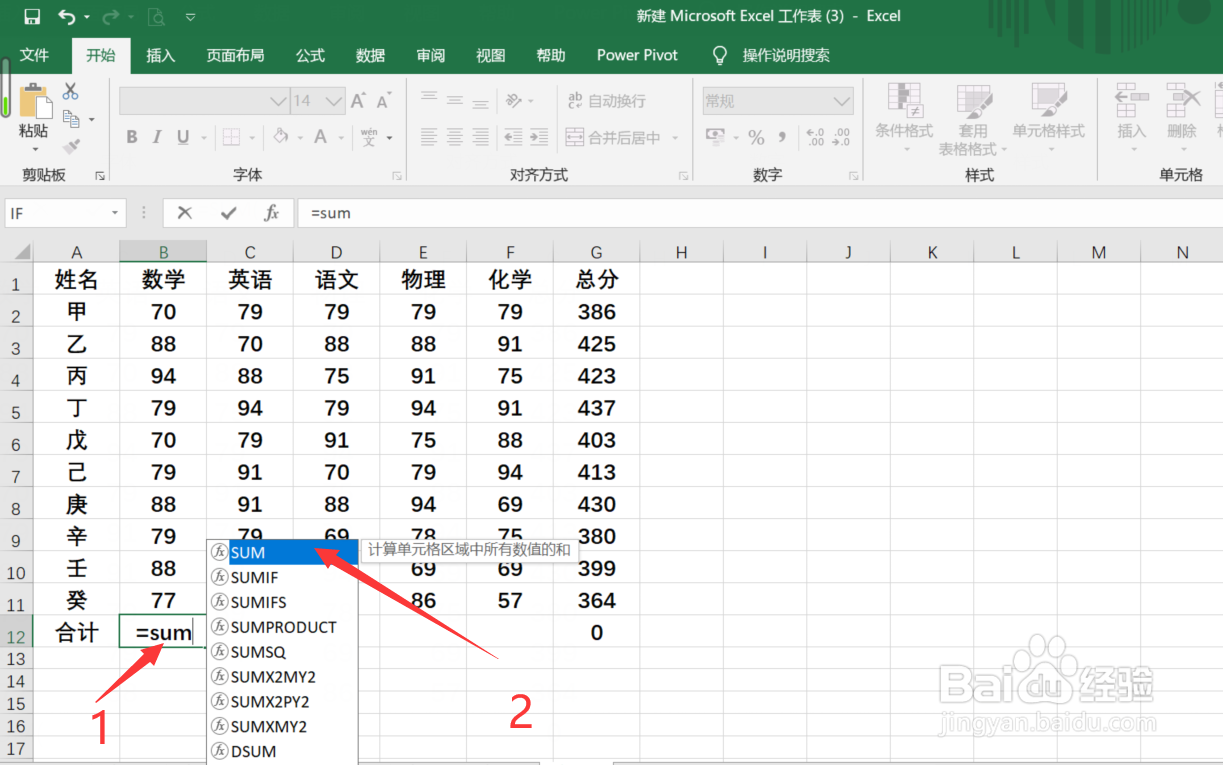Switch to the Power Pivot tab

point(637,56)
